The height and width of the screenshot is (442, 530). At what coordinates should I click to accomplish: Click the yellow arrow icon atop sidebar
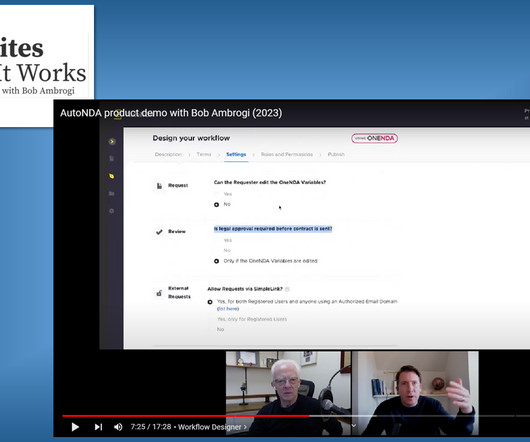tap(112, 141)
